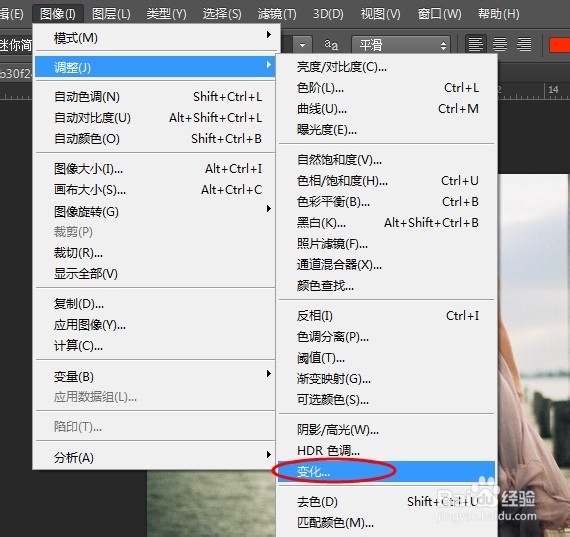Select 通道混合器(X)... adjustment
The image size is (570, 537).
[386, 265]
